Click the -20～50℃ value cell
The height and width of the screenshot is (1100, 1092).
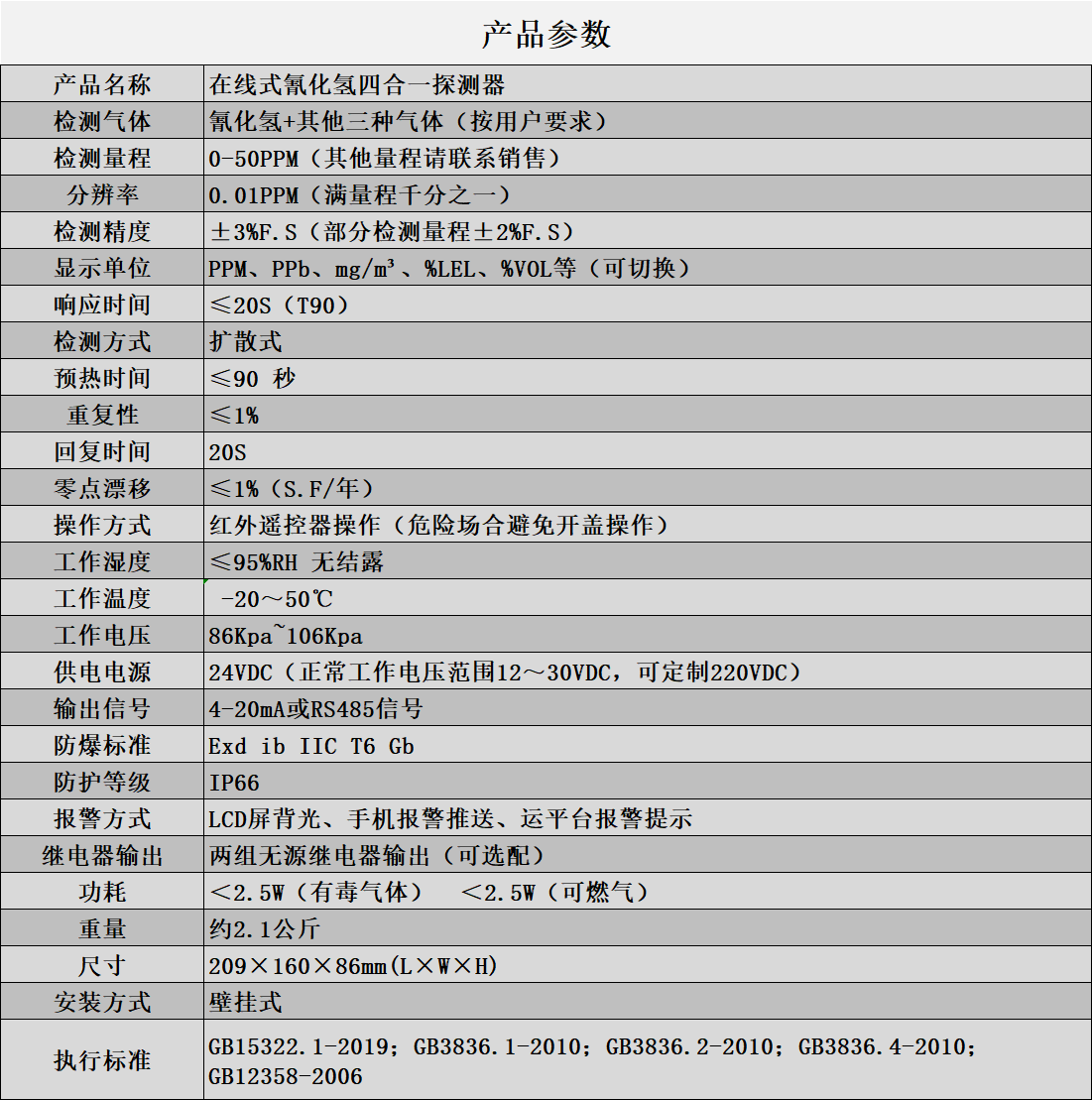[x=648, y=598]
